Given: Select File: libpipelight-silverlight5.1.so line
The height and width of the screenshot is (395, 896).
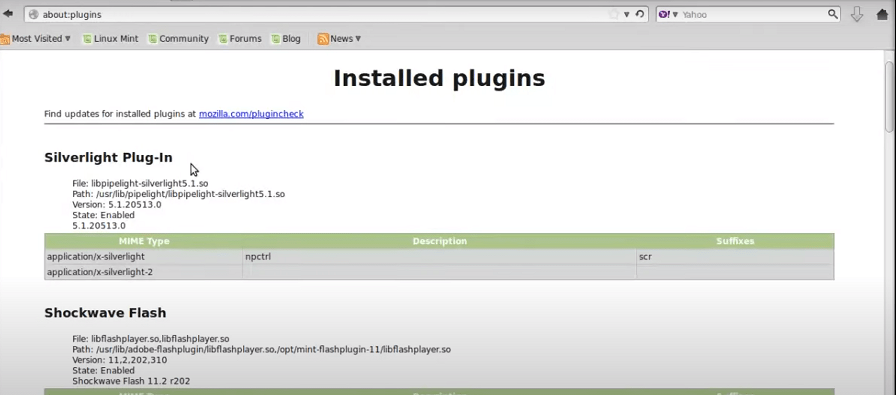Looking at the screenshot, I should [140, 183].
